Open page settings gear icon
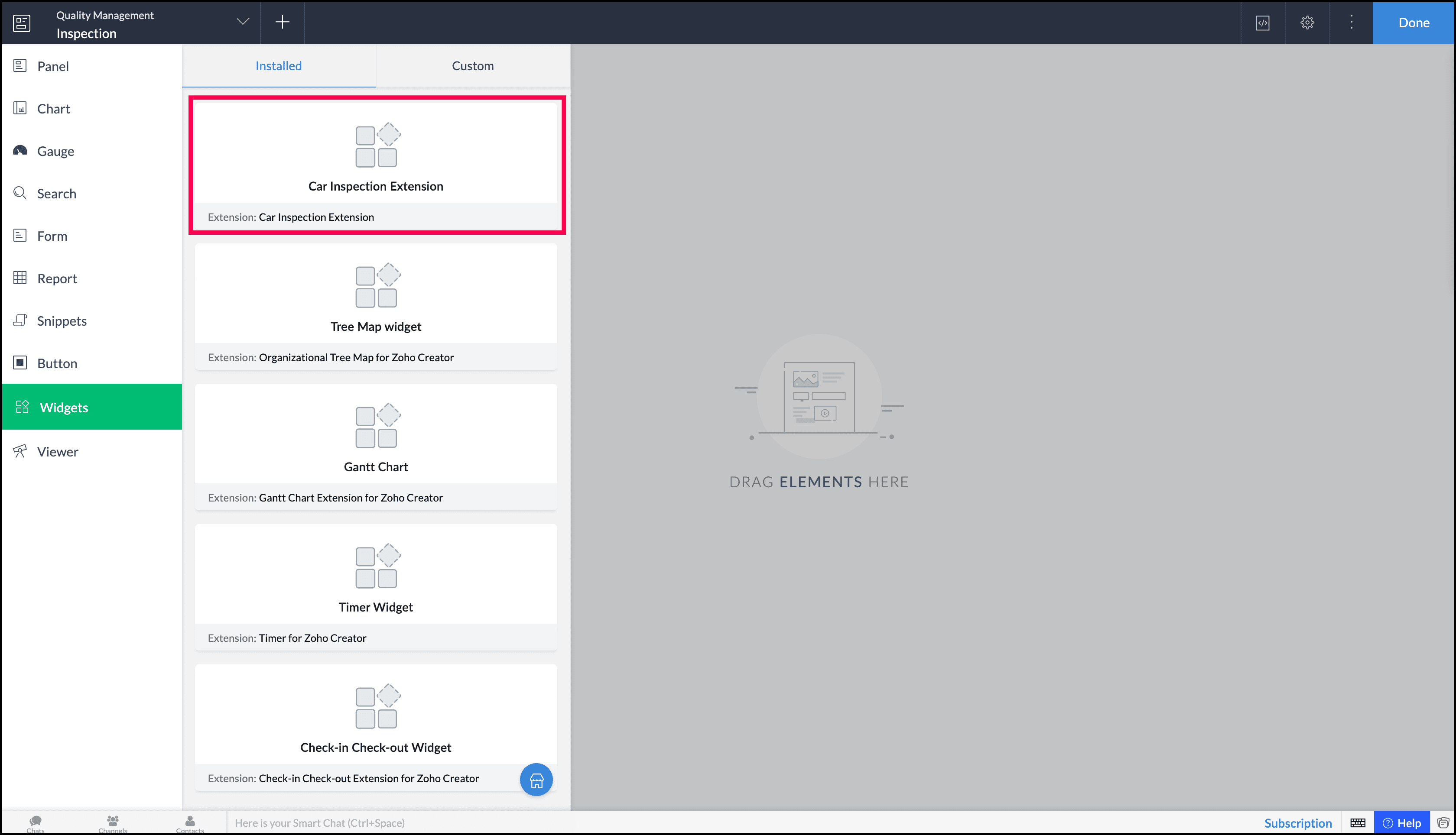This screenshot has height=835, width=1456. pos(1307,23)
